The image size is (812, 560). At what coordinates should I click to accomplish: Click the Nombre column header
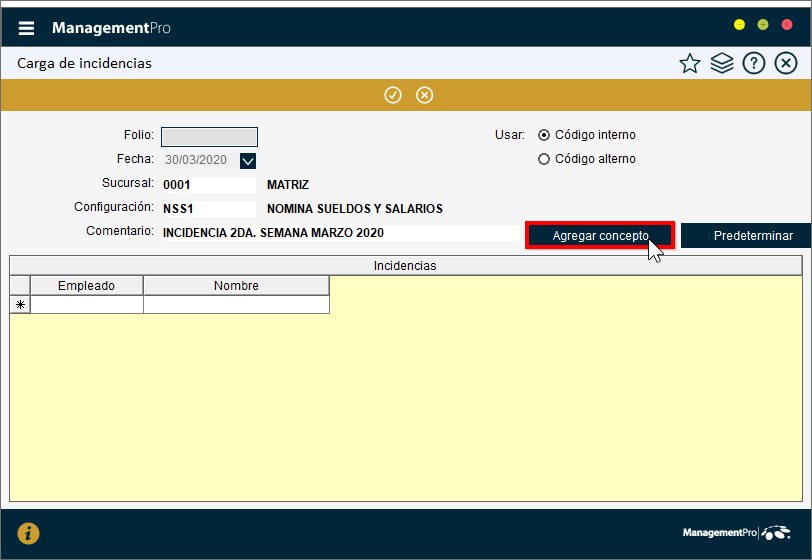click(x=236, y=285)
